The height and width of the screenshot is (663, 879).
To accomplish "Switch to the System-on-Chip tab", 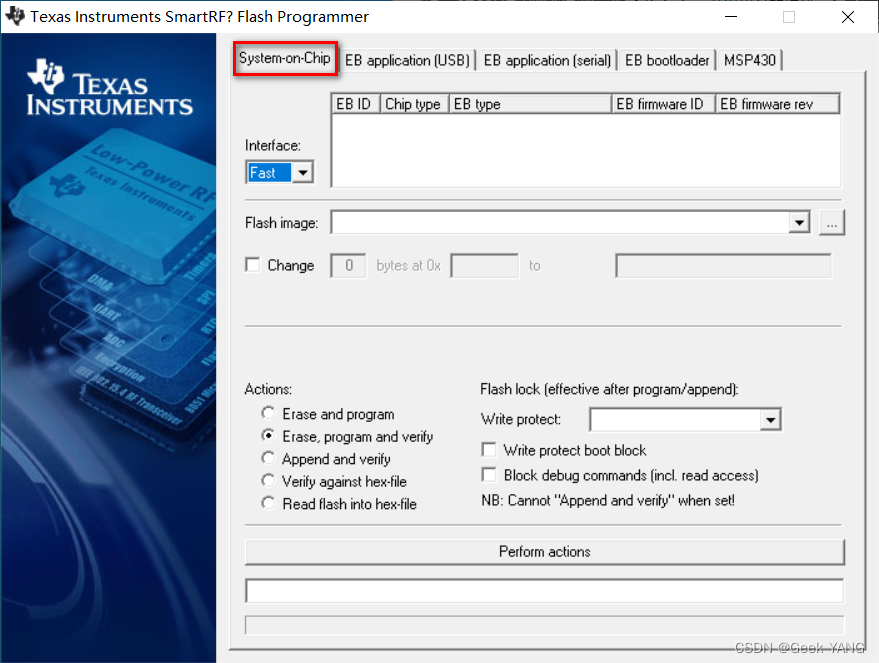I will point(285,58).
